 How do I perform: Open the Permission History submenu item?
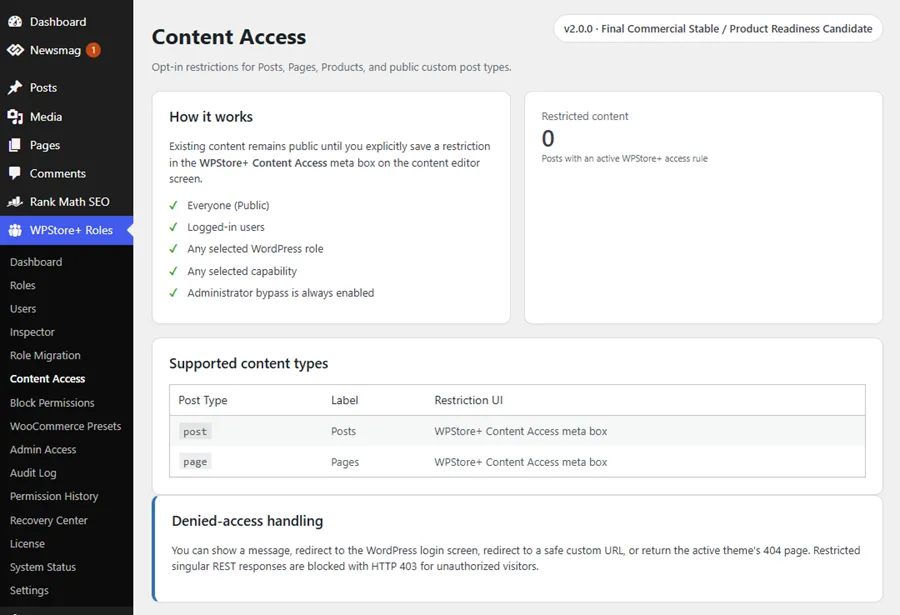pos(54,496)
